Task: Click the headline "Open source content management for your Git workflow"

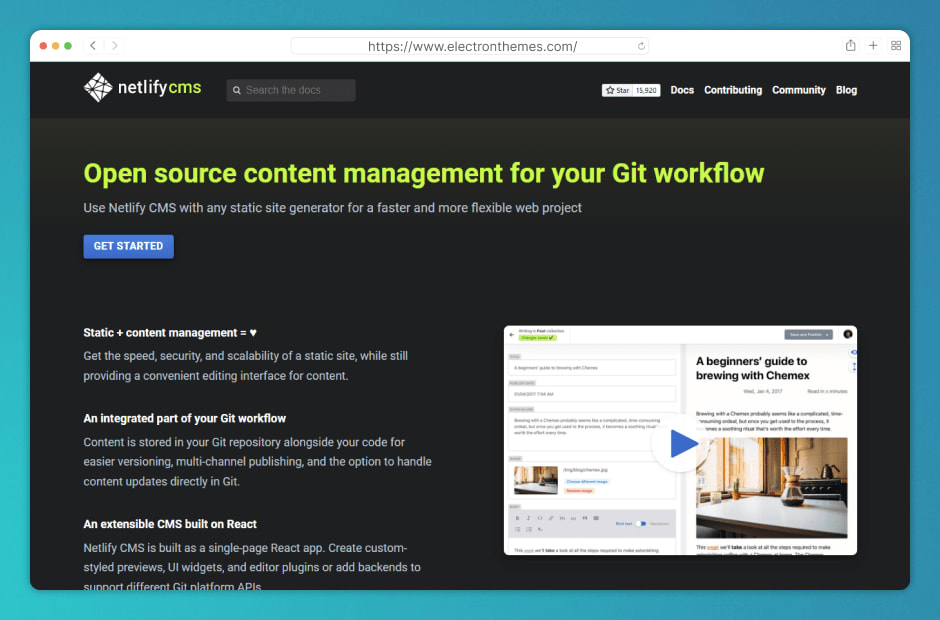Action: click(x=424, y=174)
